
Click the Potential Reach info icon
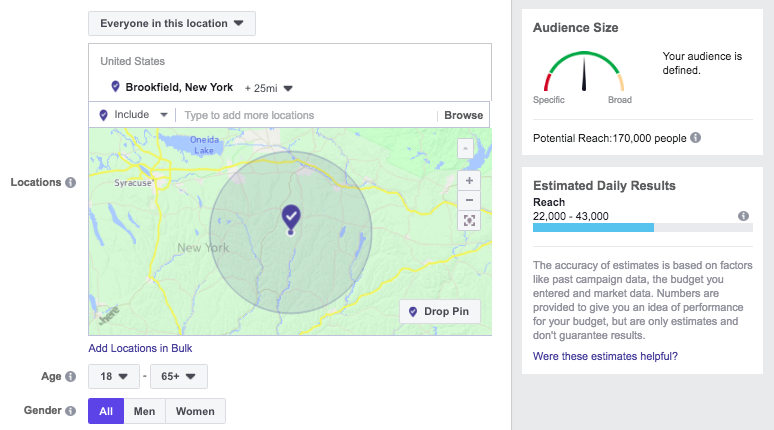(695, 137)
